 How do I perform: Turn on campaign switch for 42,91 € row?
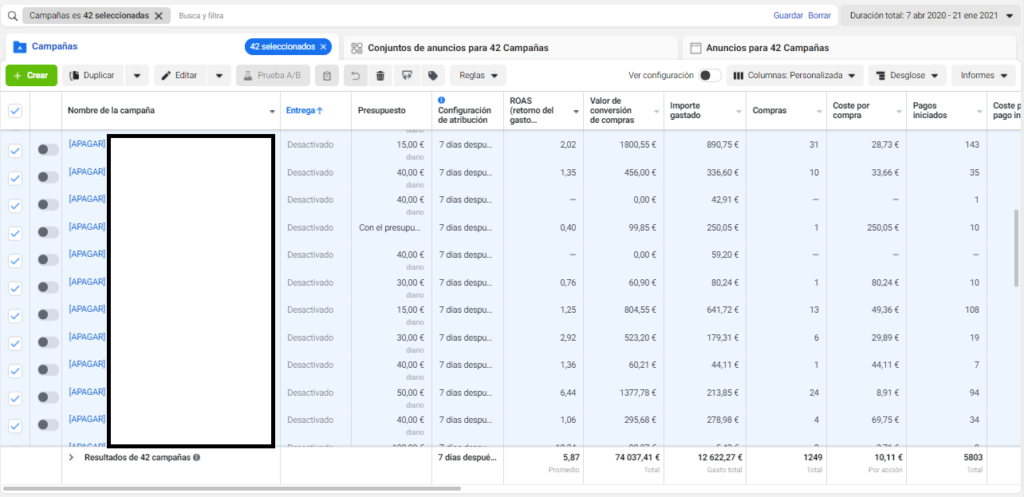[x=48, y=204]
